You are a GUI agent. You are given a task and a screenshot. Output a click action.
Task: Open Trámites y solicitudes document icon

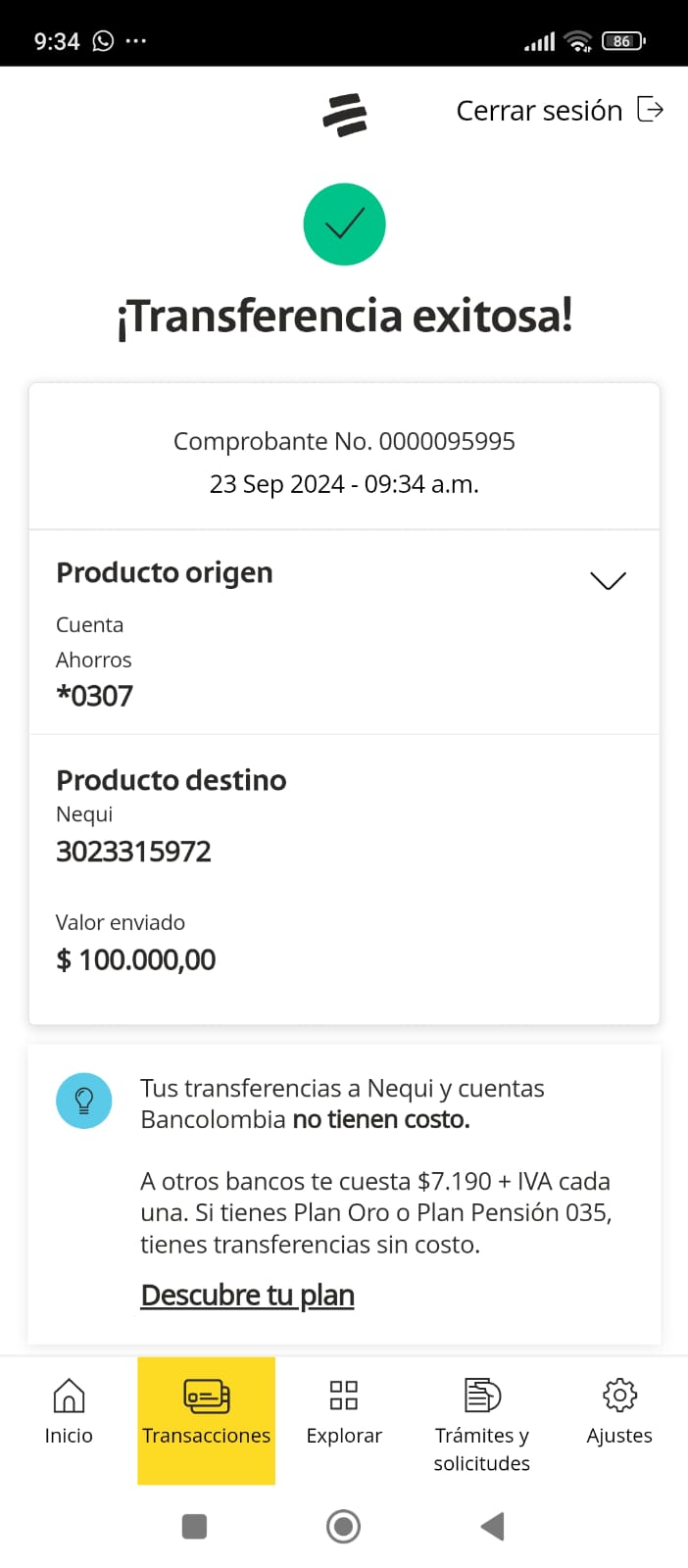[481, 1396]
